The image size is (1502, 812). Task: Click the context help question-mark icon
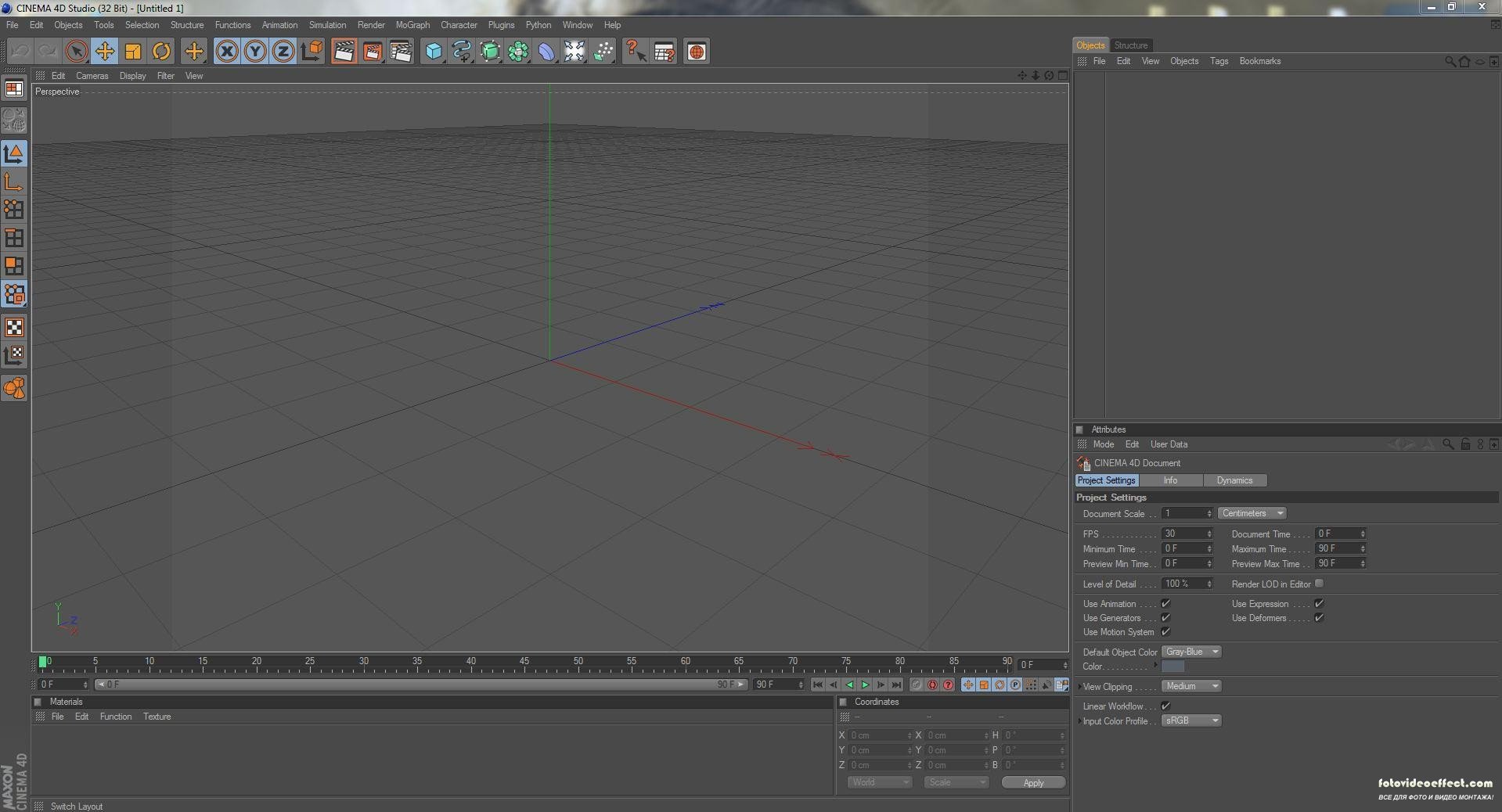click(x=636, y=52)
